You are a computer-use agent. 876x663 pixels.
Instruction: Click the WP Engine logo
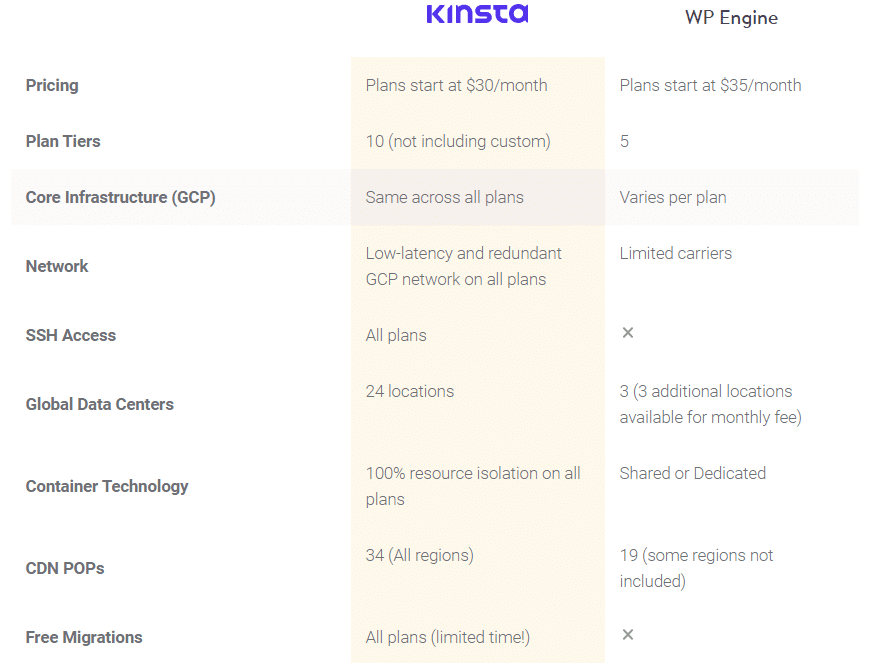tap(731, 18)
